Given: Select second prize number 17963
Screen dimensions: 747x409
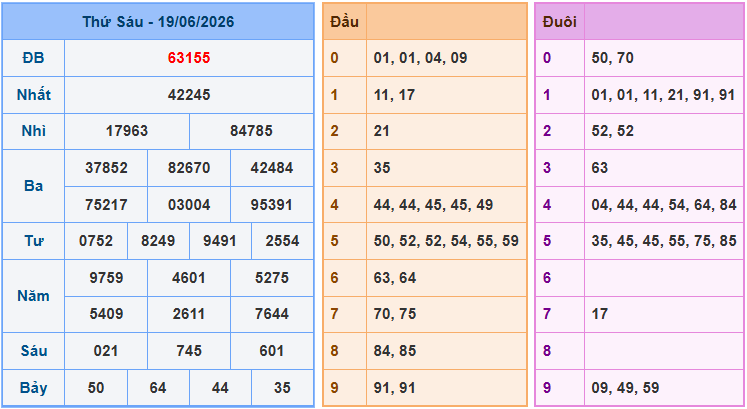Looking at the screenshot, I should (x=127, y=131).
